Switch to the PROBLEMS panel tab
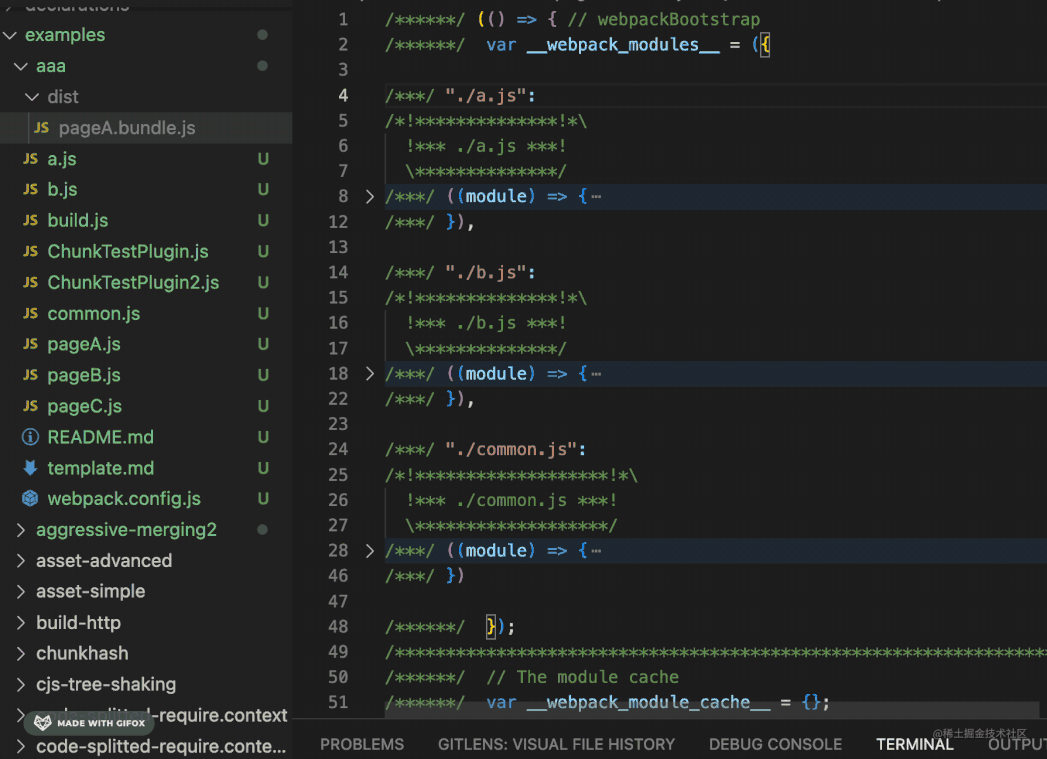1047x759 pixels. (x=362, y=744)
